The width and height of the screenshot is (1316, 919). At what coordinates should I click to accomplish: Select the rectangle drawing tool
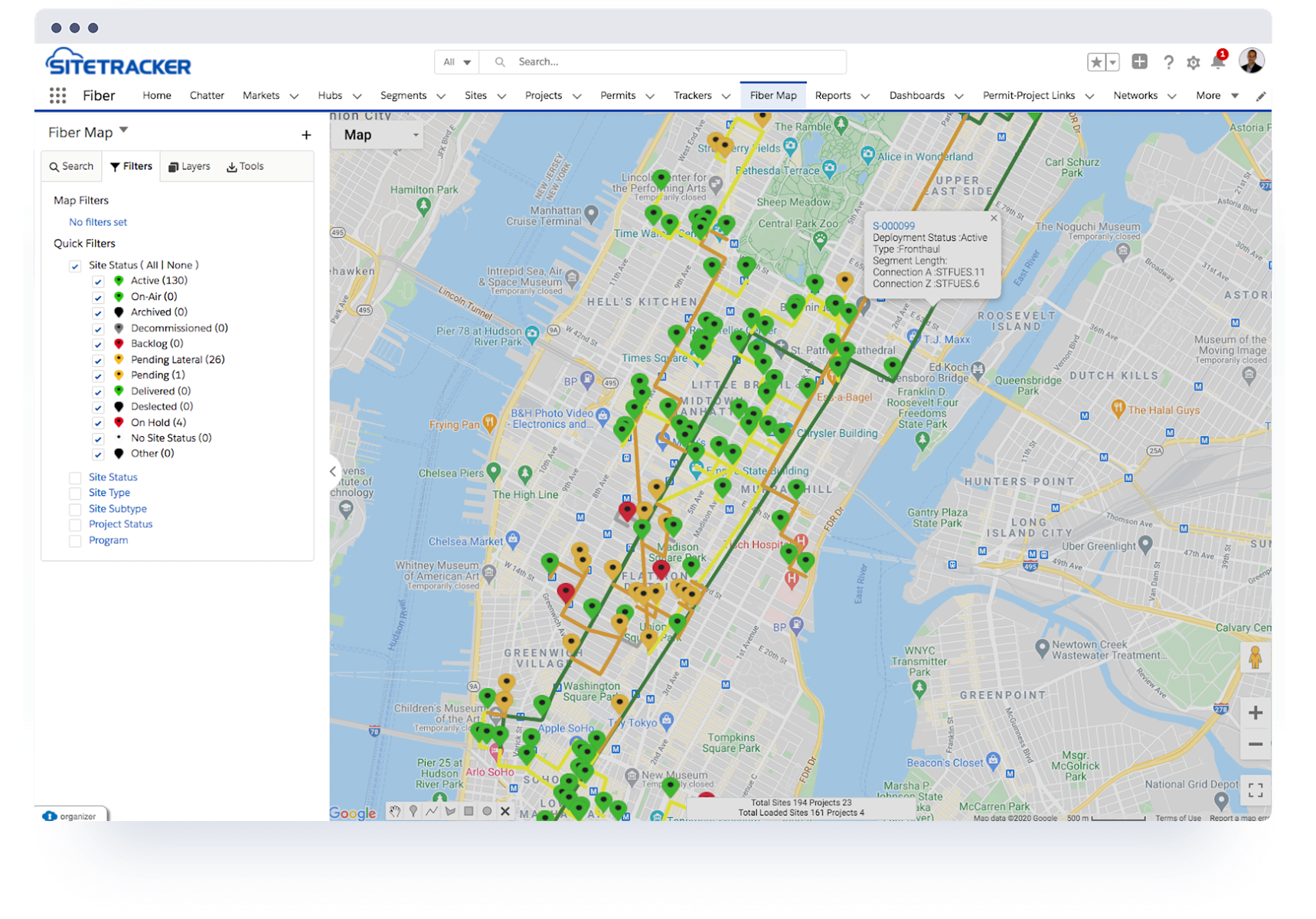tap(469, 811)
